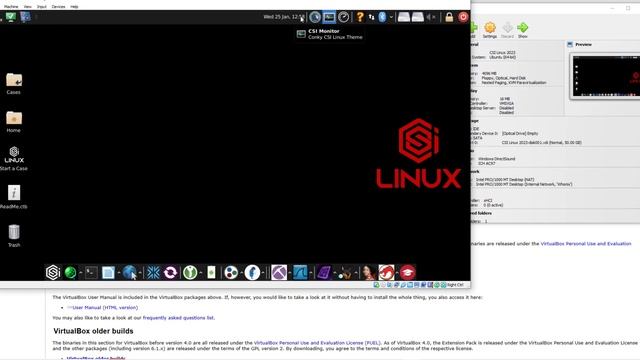
Task: Click the blue feather circle dock icon
Action: [x=252, y=272]
